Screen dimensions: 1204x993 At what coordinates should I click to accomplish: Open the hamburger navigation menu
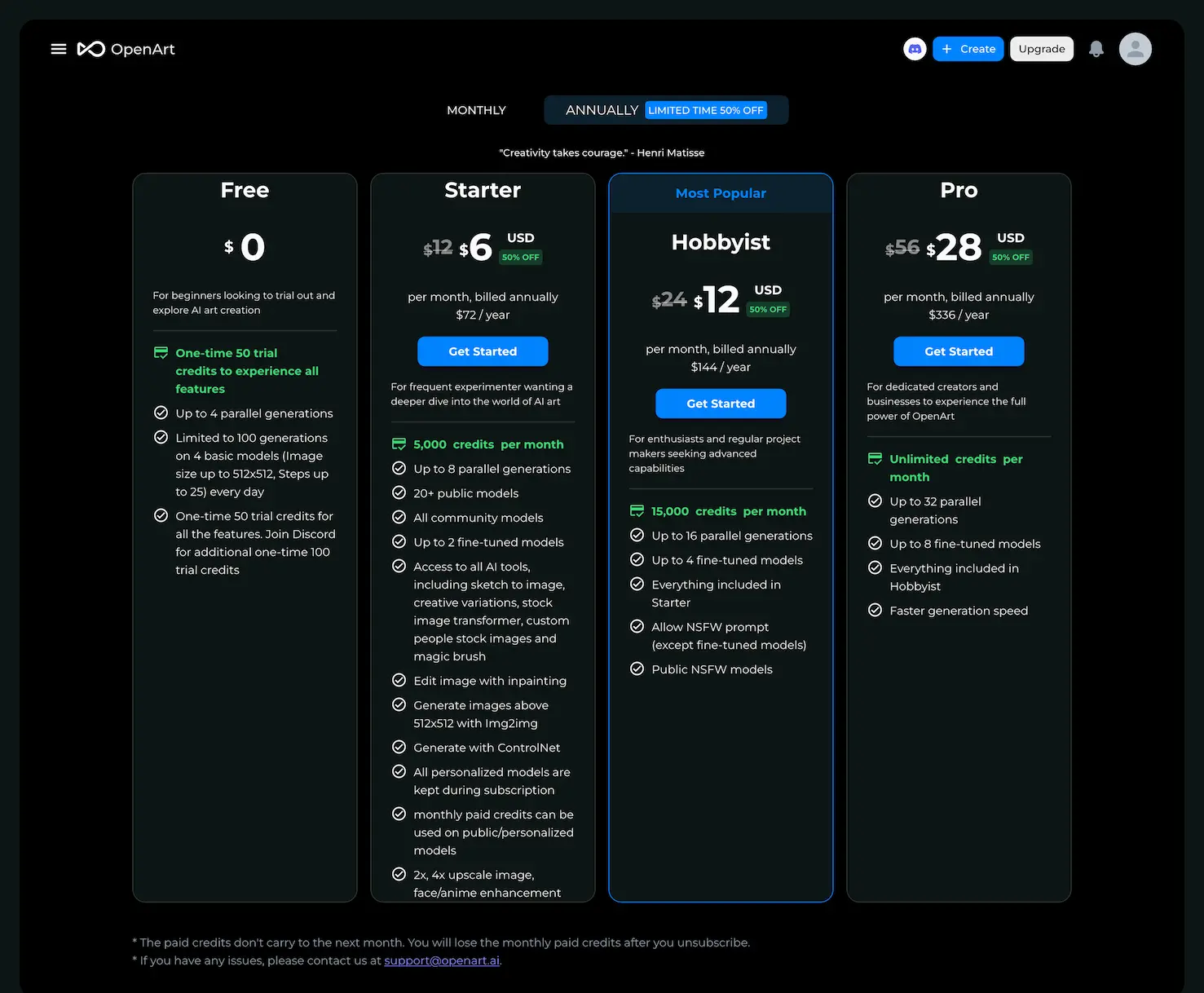[x=58, y=49]
